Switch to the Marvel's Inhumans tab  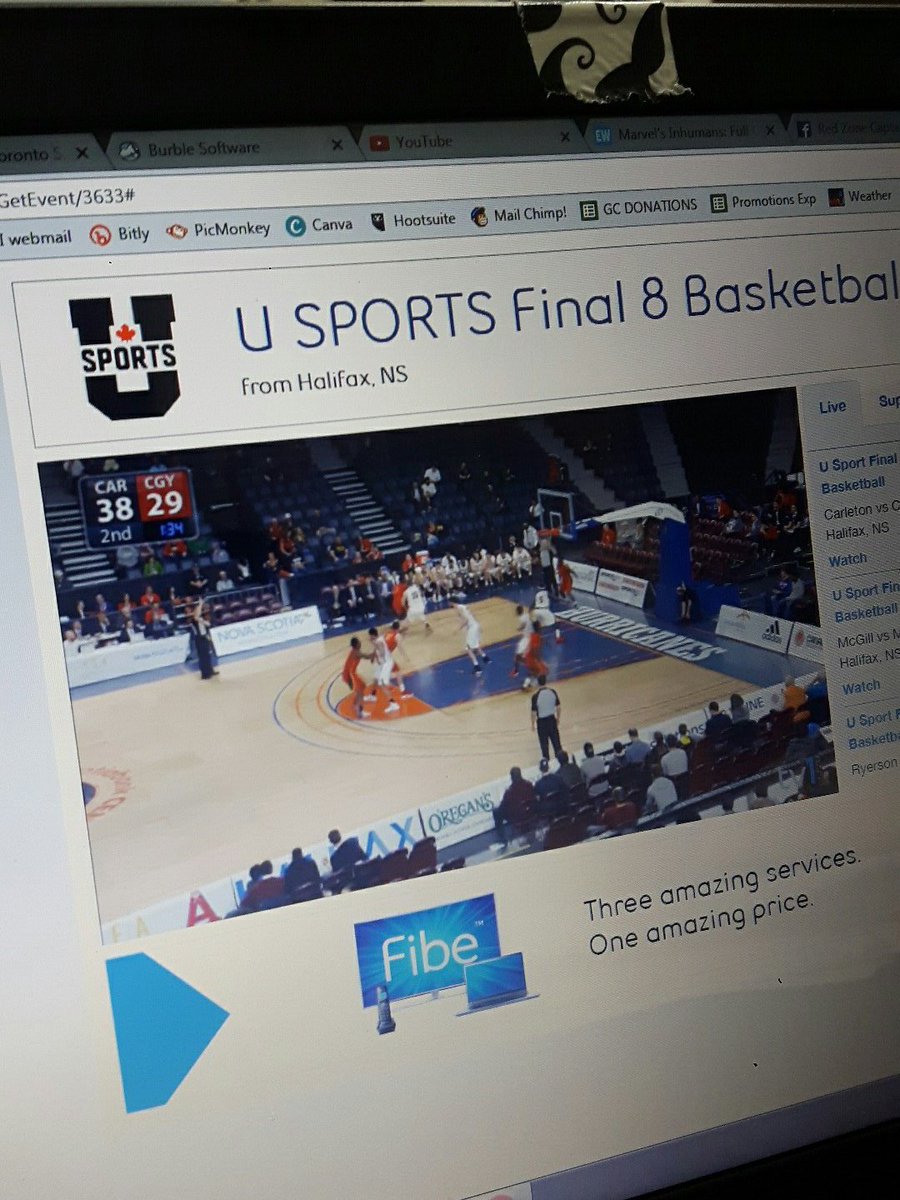pyautogui.click(x=684, y=131)
